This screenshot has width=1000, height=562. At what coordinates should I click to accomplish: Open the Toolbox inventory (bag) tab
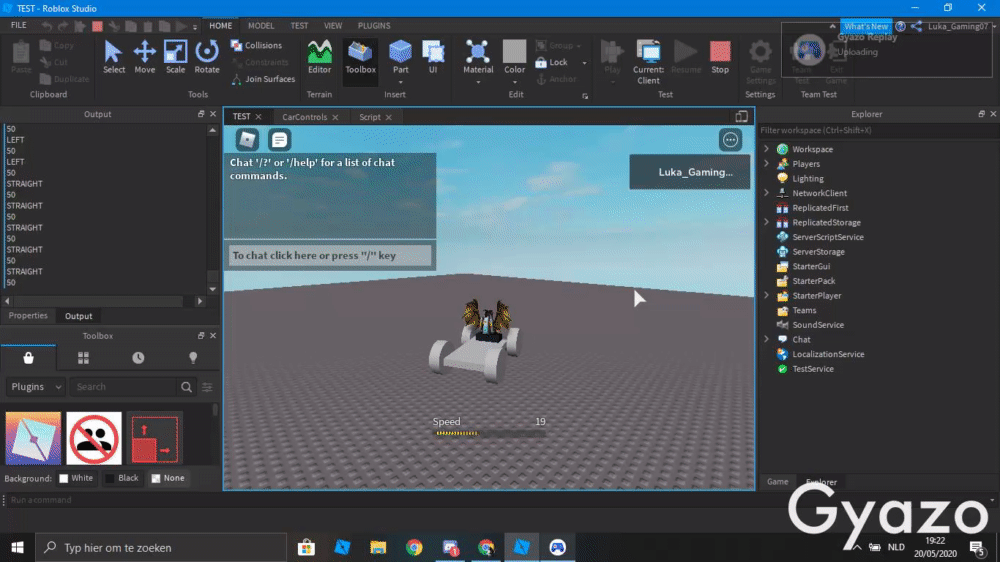pos(28,358)
